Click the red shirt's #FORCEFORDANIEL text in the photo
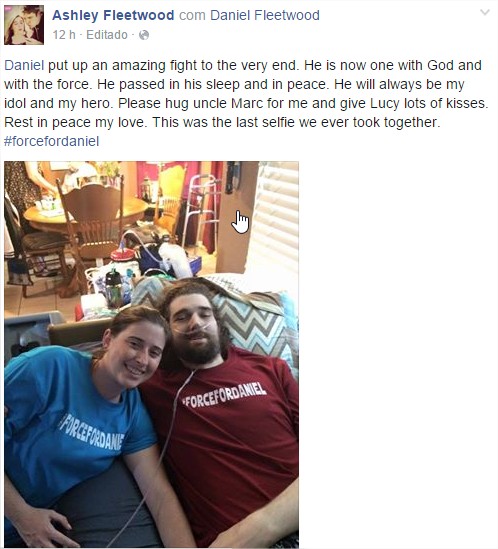Viewport: 498px width, 549px height. (x=224, y=395)
